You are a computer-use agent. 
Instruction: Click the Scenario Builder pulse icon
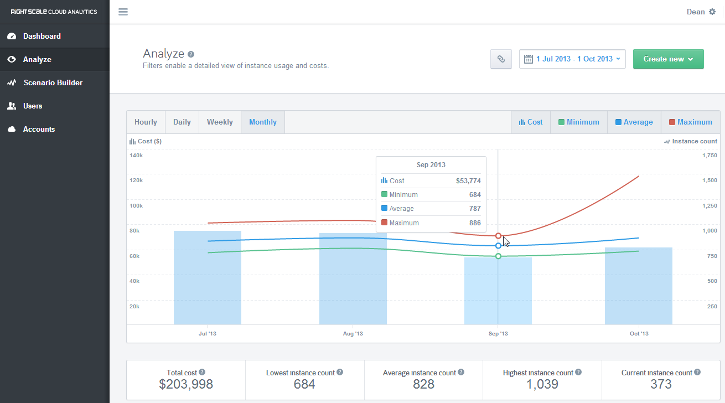(12, 83)
